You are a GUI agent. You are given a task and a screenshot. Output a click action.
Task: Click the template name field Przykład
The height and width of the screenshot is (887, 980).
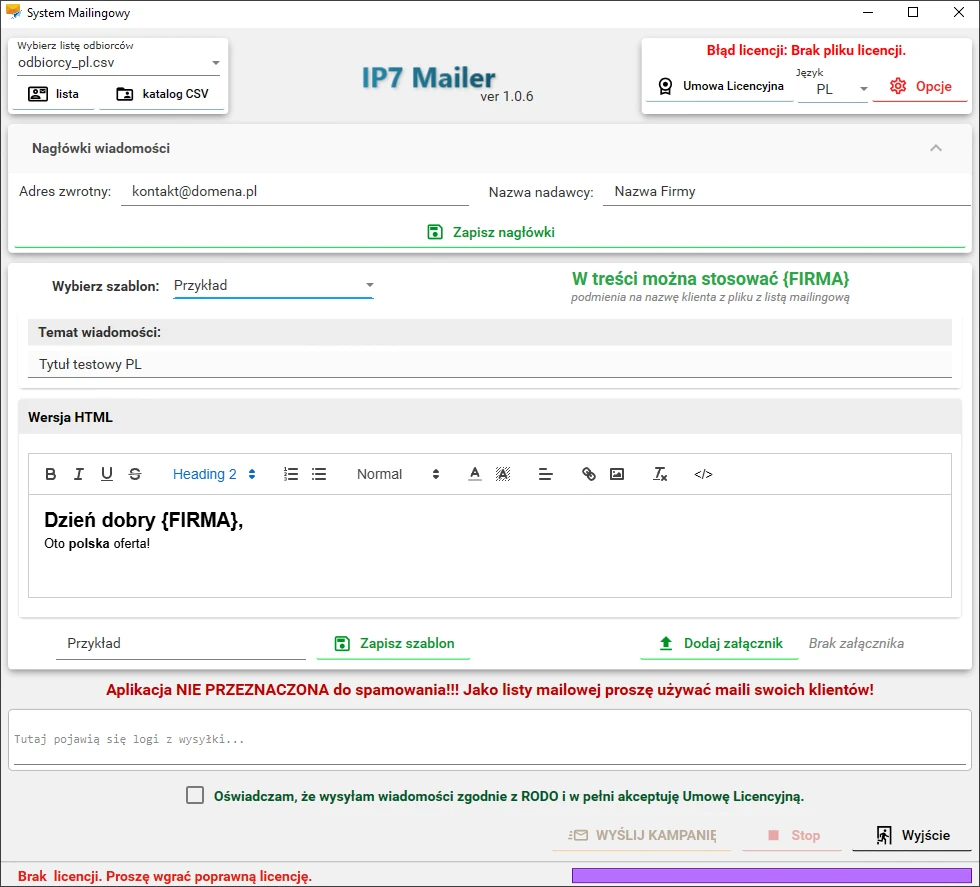coord(181,643)
